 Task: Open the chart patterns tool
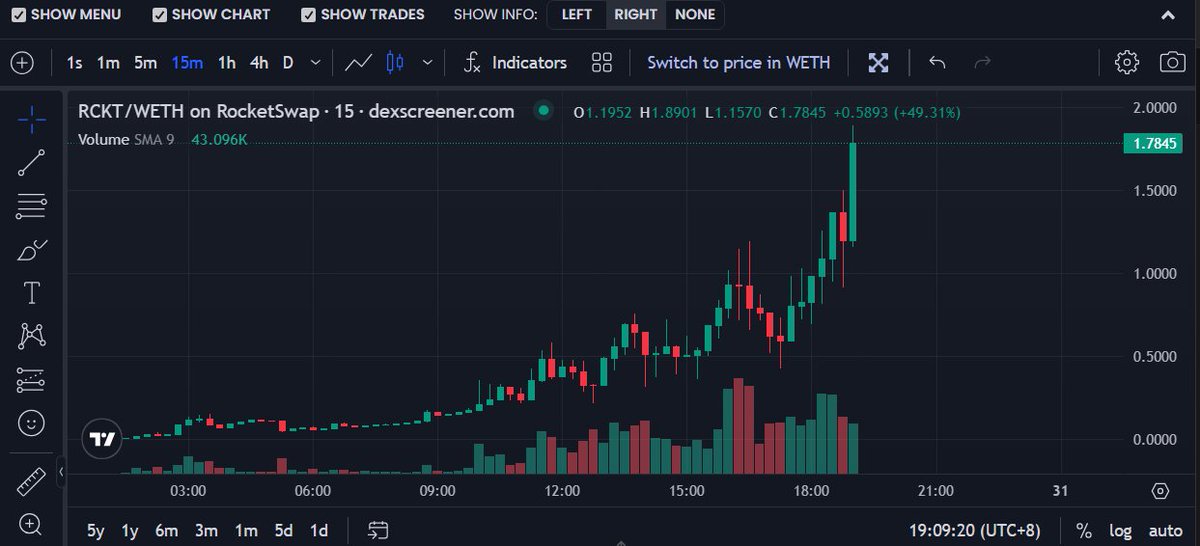31,336
